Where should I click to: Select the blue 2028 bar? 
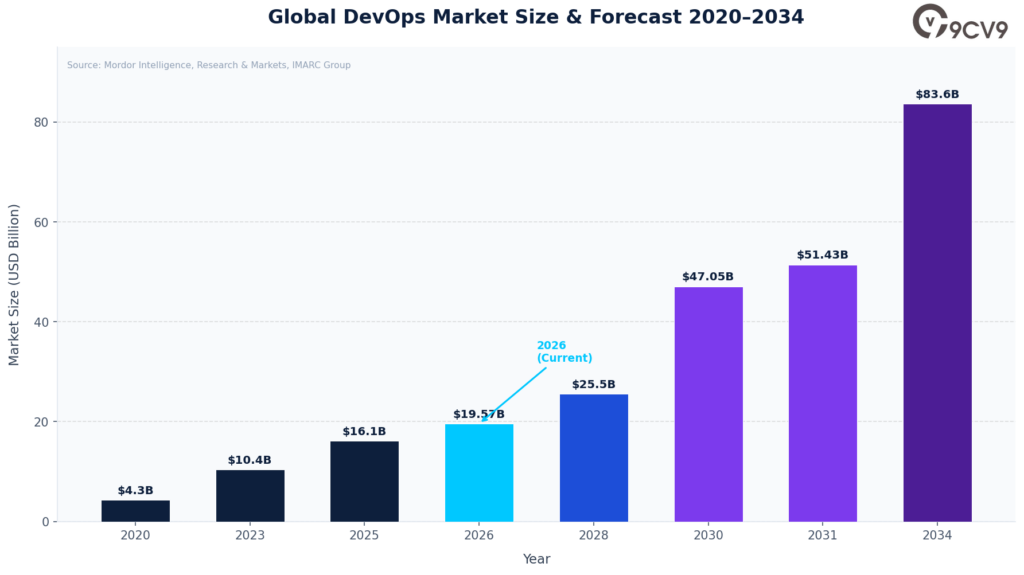click(594, 458)
